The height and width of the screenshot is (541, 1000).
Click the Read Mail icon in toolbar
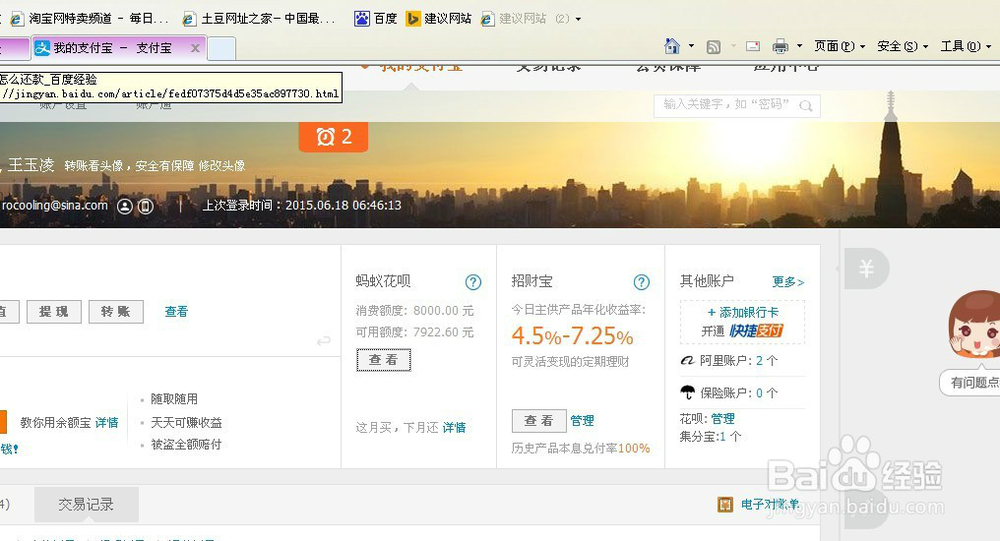753,46
